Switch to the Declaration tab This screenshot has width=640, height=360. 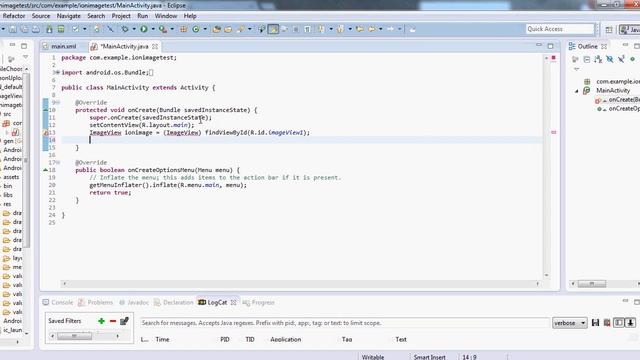[x=173, y=302]
